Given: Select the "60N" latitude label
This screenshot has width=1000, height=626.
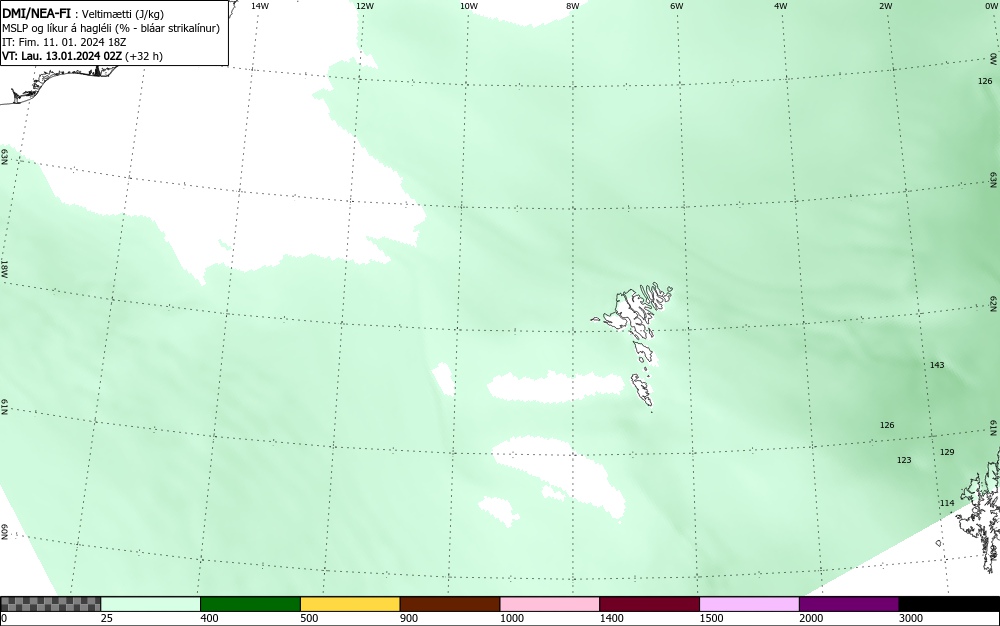Looking at the screenshot, I should (x=4, y=532).
